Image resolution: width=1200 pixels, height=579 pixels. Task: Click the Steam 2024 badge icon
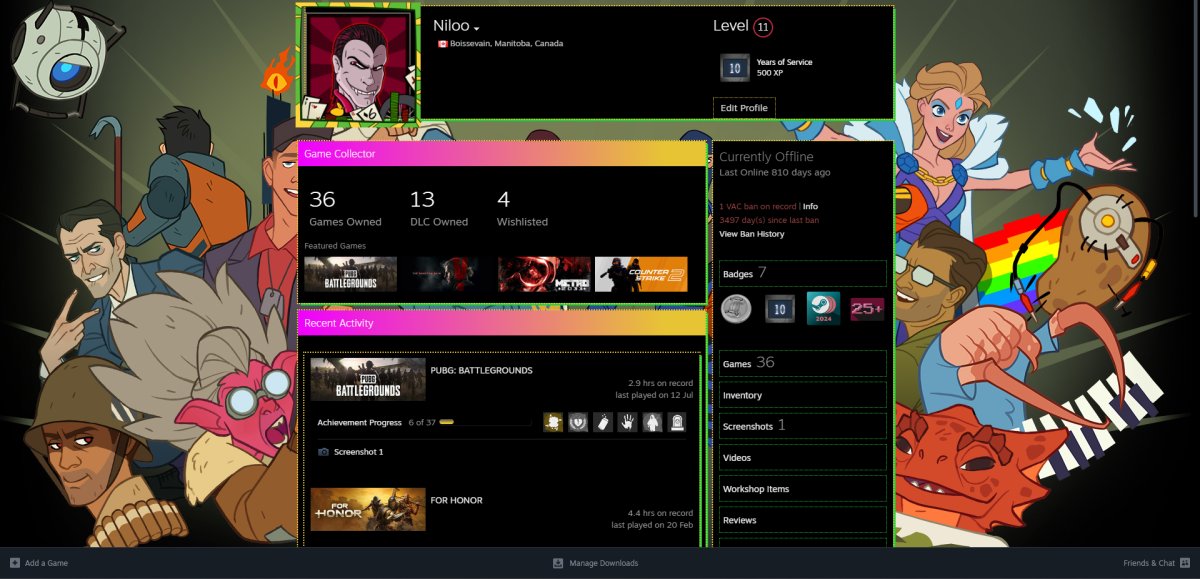[x=823, y=309]
